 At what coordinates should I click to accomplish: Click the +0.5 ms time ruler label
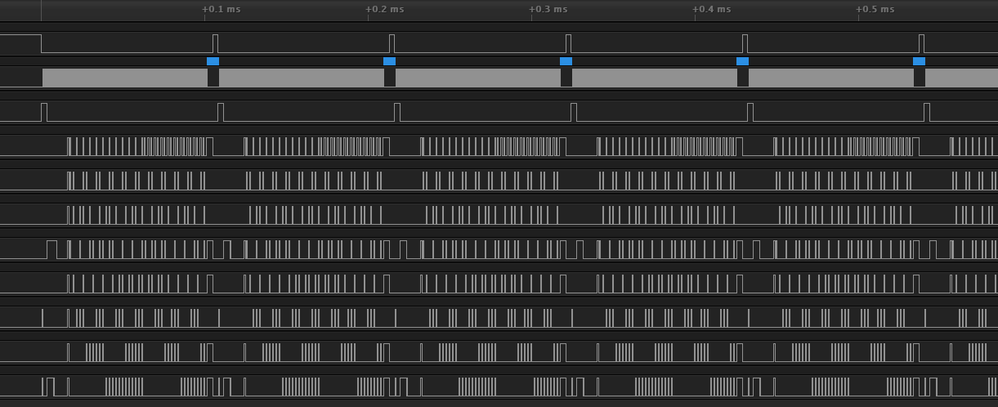pyautogui.click(x=875, y=10)
